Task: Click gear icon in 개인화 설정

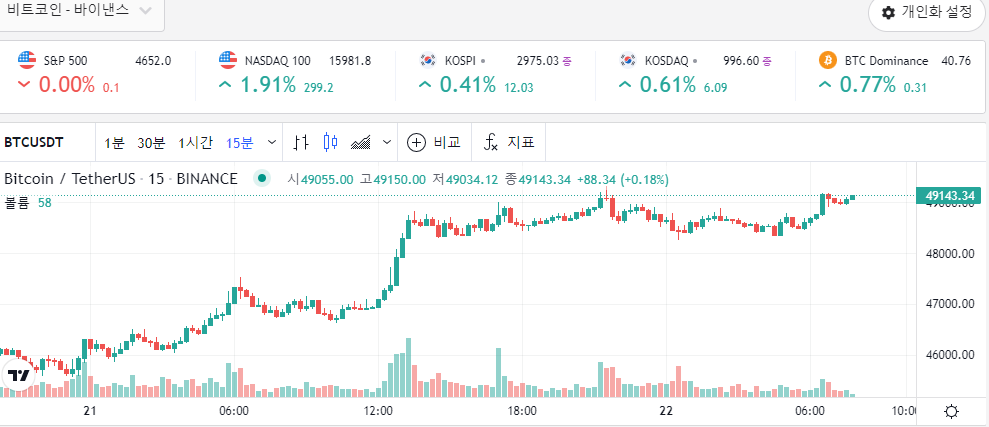Action: (889, 13)
